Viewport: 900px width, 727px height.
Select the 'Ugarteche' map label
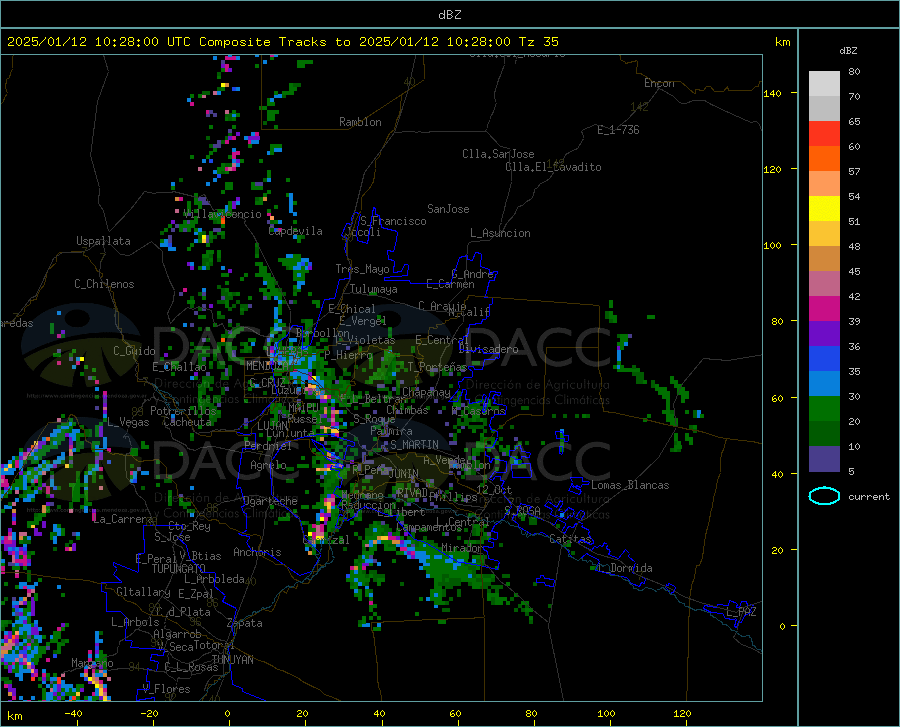pyautogui.click(x=270, y=501)
